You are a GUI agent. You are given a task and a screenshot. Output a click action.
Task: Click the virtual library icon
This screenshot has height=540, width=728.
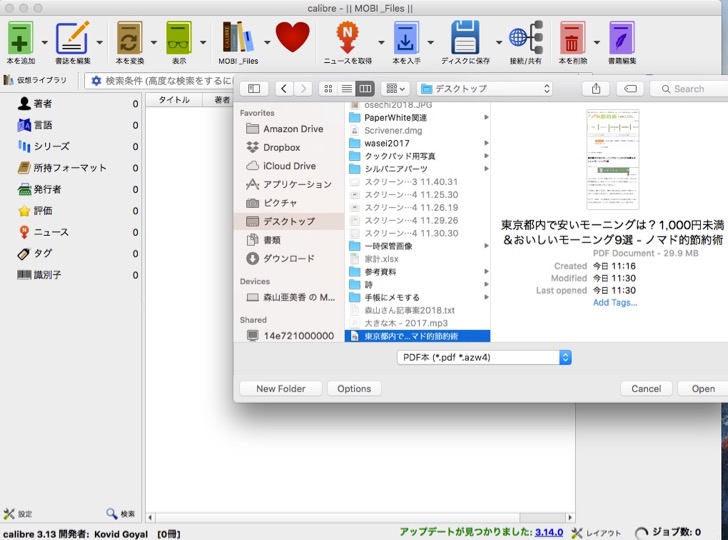[8, 80]
